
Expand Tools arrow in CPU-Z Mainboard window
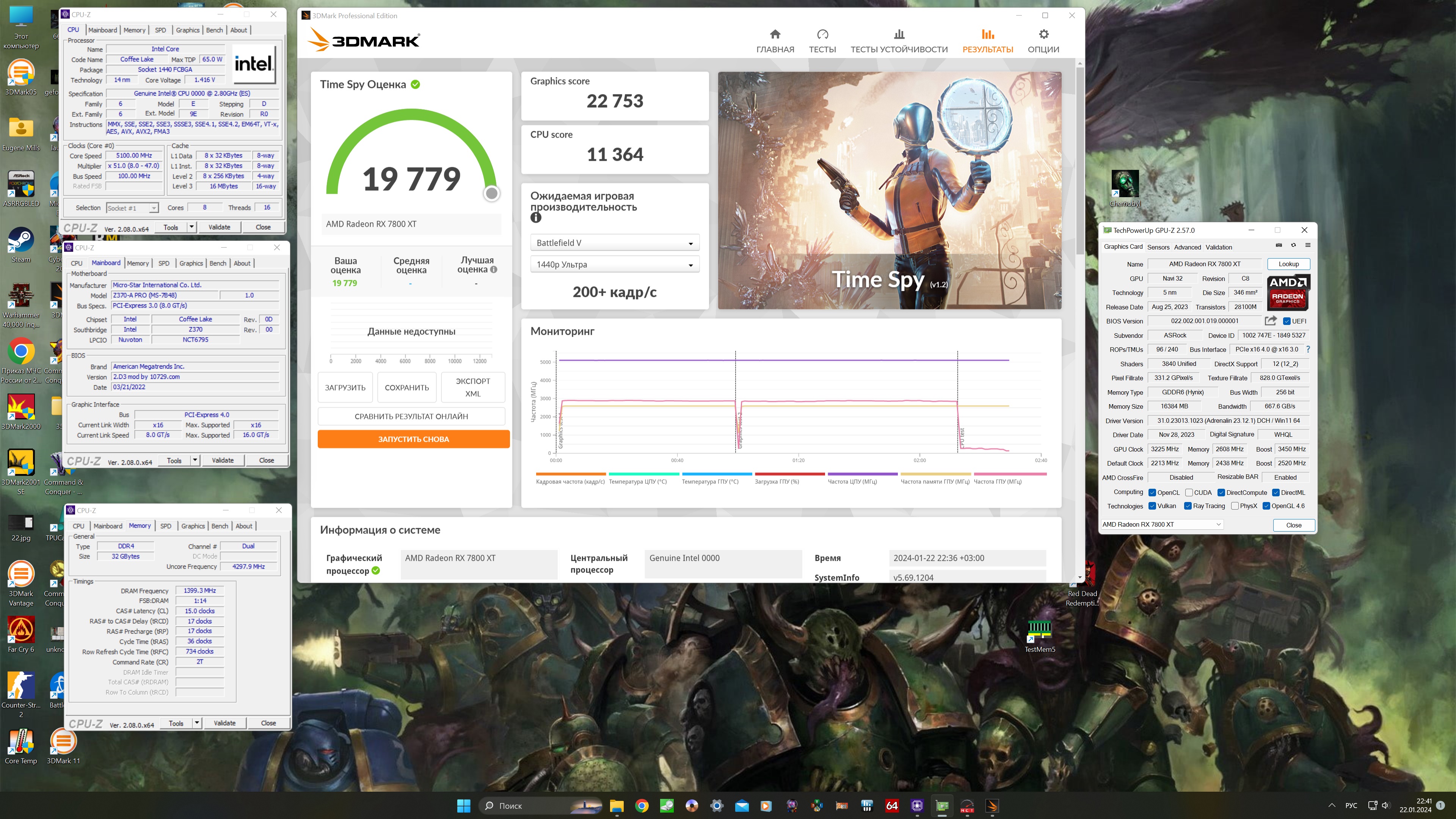(195, 461)
